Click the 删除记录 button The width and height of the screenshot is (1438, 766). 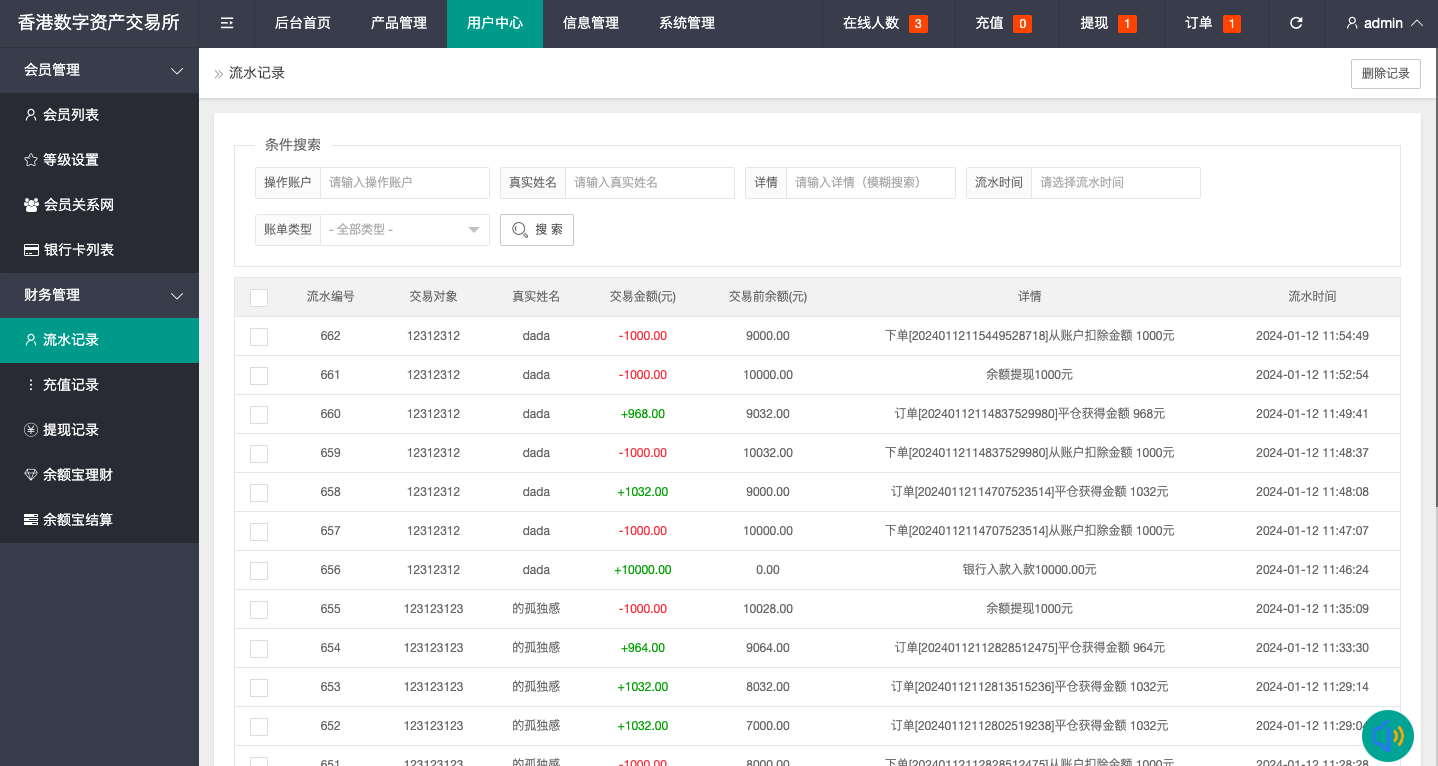point(1385,73)
